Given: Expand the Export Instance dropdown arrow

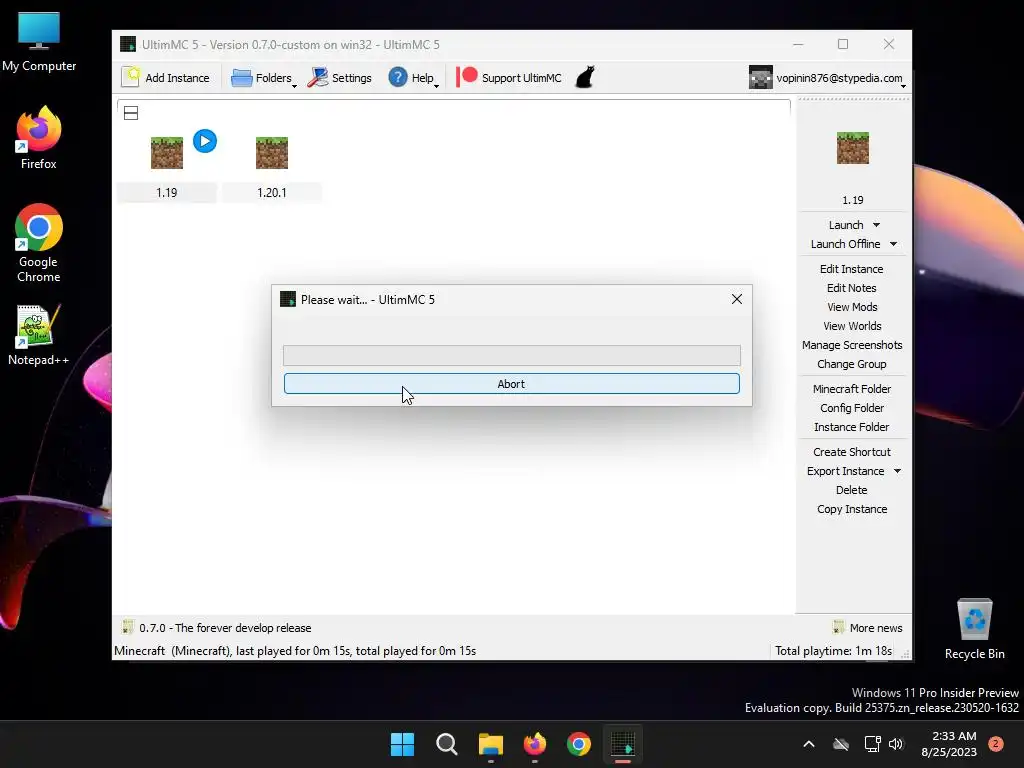Looking at the screenshot, I should pos(897,471).
